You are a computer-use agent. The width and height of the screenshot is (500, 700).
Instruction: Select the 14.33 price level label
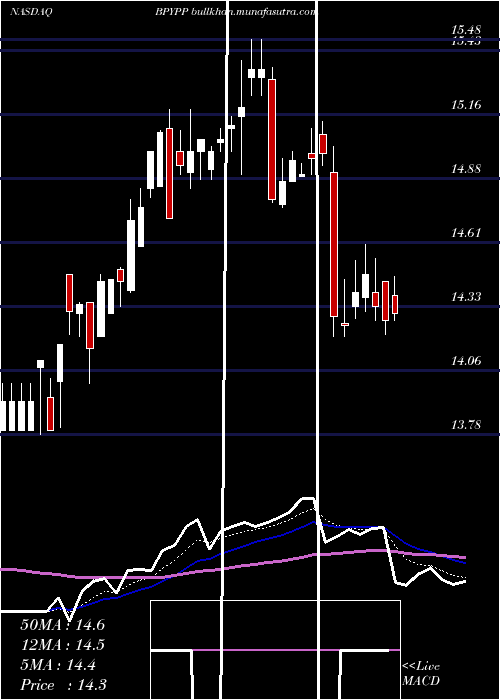pos(466,296)
